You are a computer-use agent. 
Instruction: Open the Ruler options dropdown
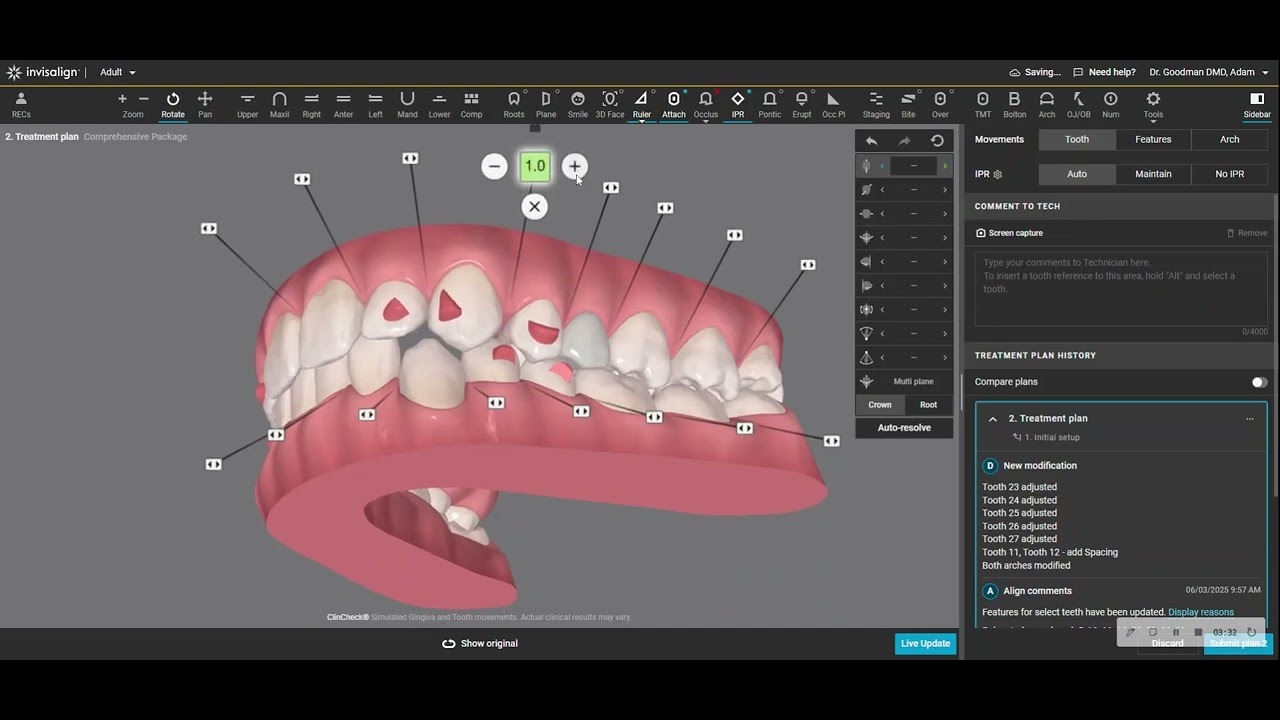(x=642, y=121)
